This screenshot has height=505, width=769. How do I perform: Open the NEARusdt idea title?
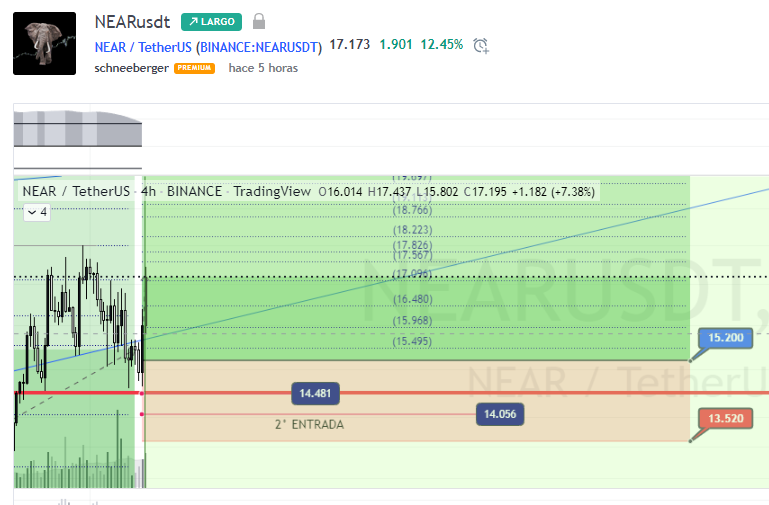pos(132,22)
